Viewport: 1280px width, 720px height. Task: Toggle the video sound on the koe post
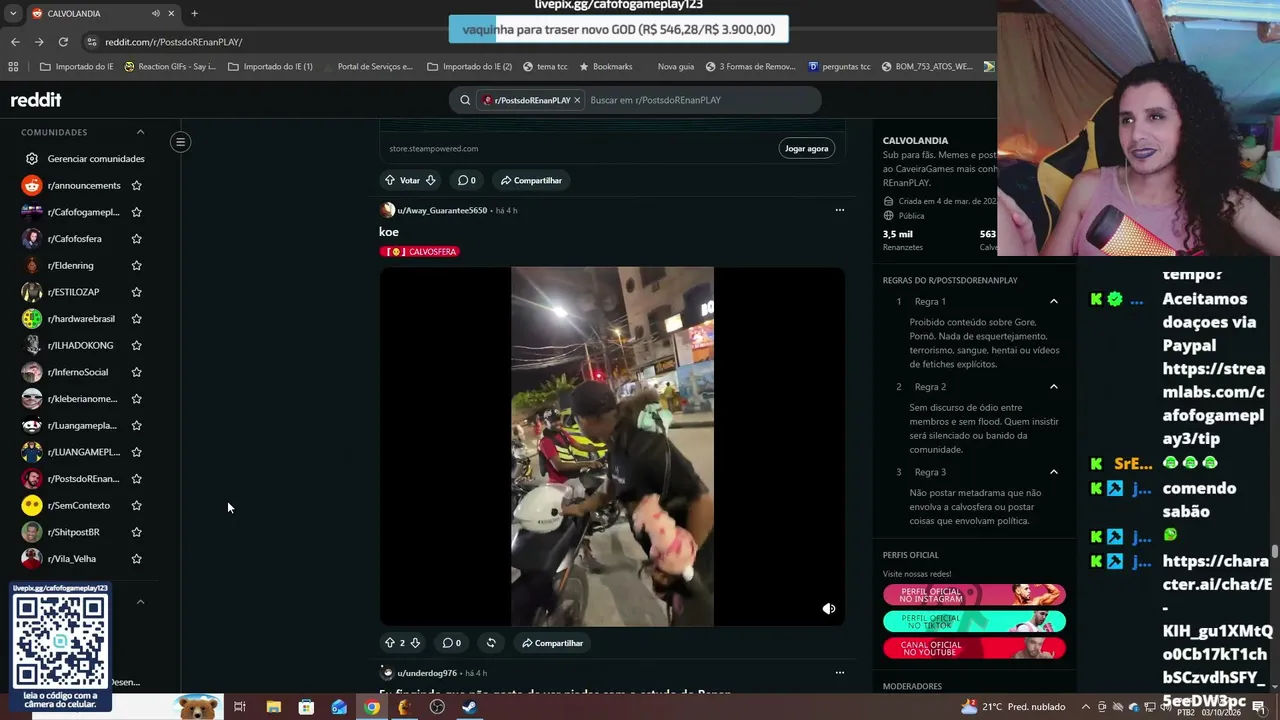pyautogui.click(x=829, y=608)
